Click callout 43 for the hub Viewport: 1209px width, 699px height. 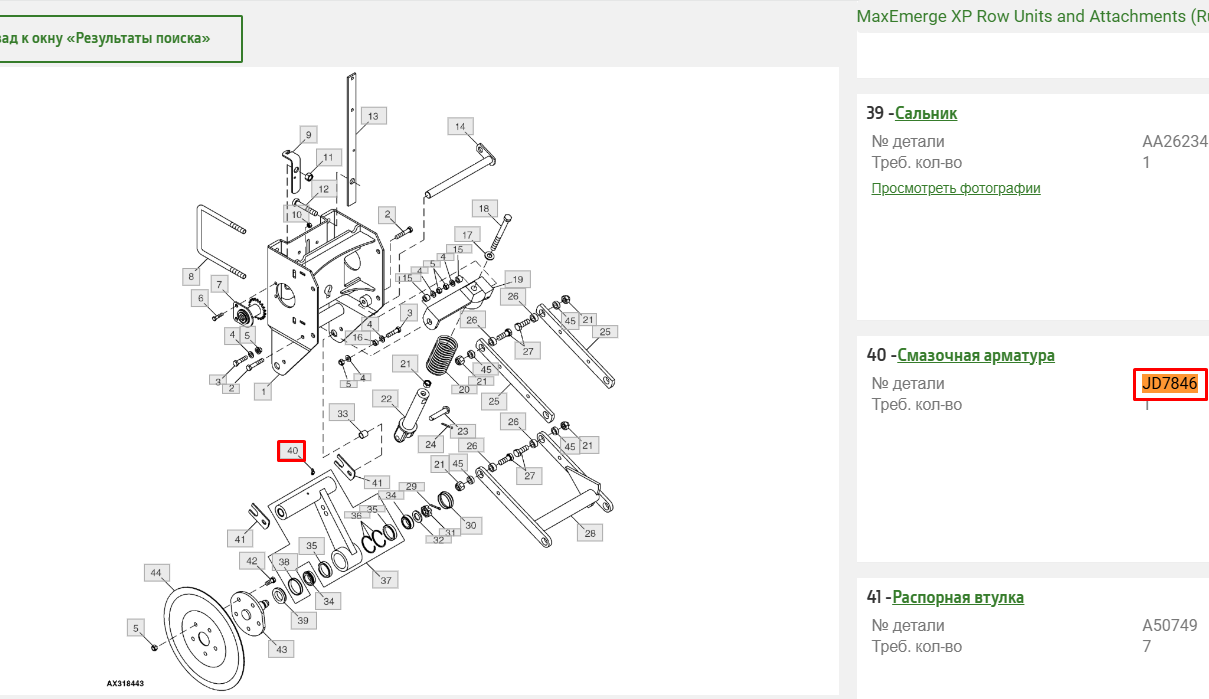(281, 650)
